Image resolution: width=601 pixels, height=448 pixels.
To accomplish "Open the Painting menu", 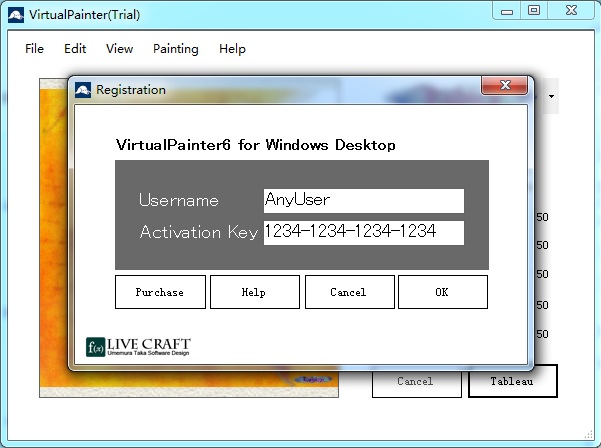I will pos(176,49).
